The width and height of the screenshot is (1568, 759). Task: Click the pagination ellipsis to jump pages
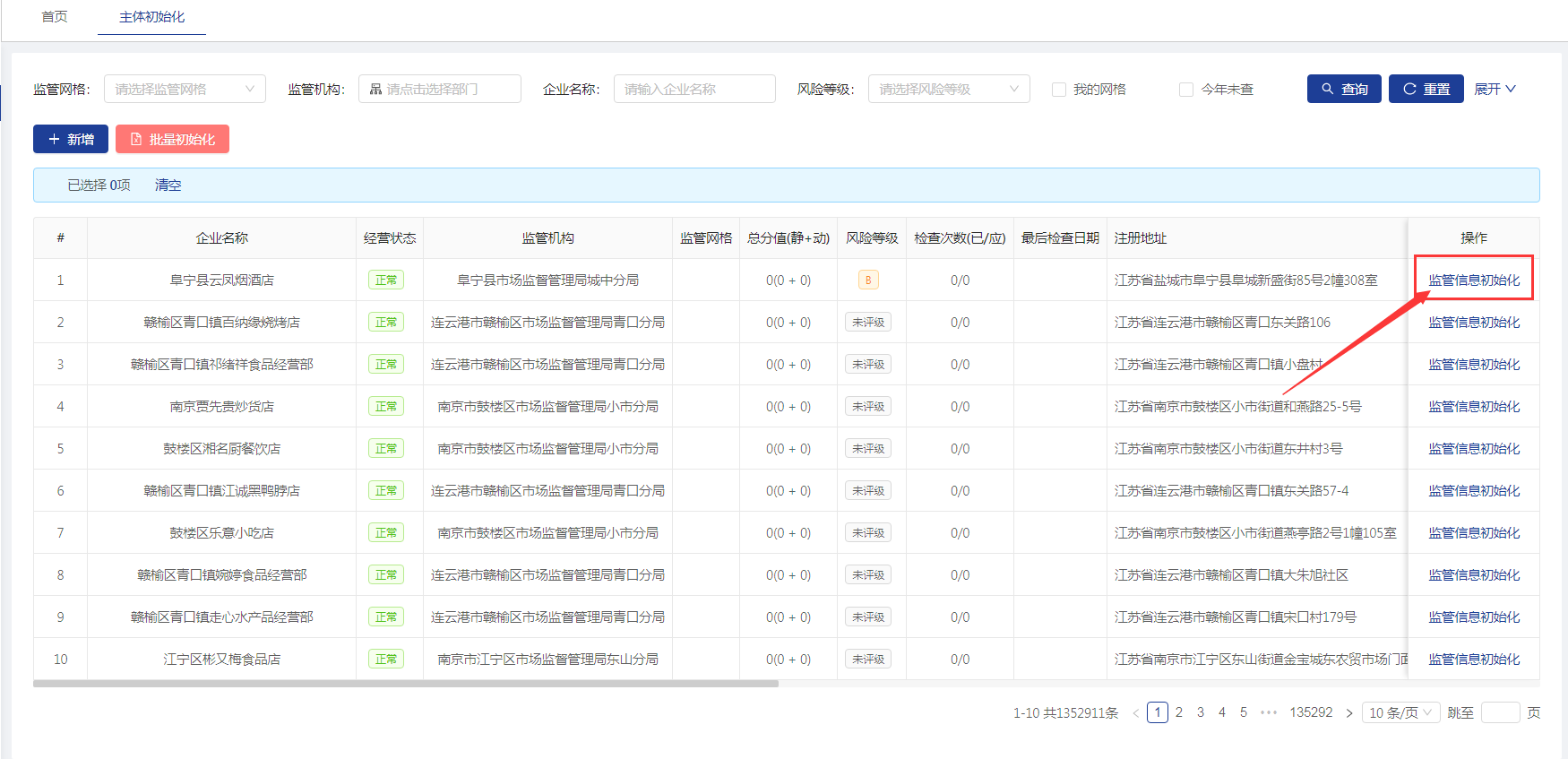click(1268, 712)
